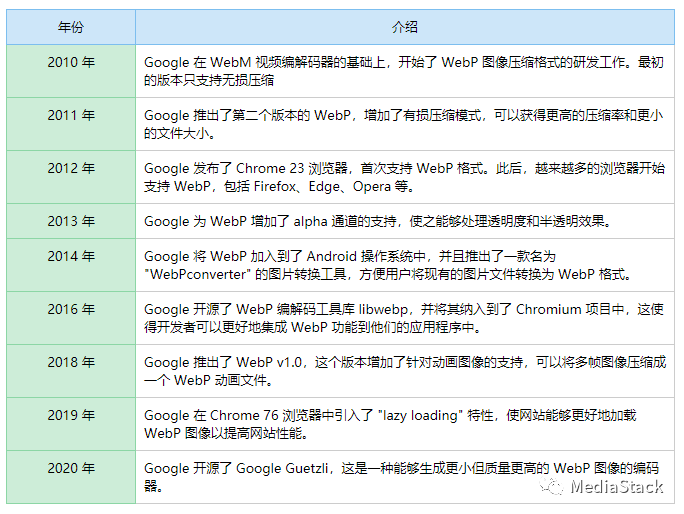Choose the 2018 年 year cell
684x514 pixels.
[71, 362]
